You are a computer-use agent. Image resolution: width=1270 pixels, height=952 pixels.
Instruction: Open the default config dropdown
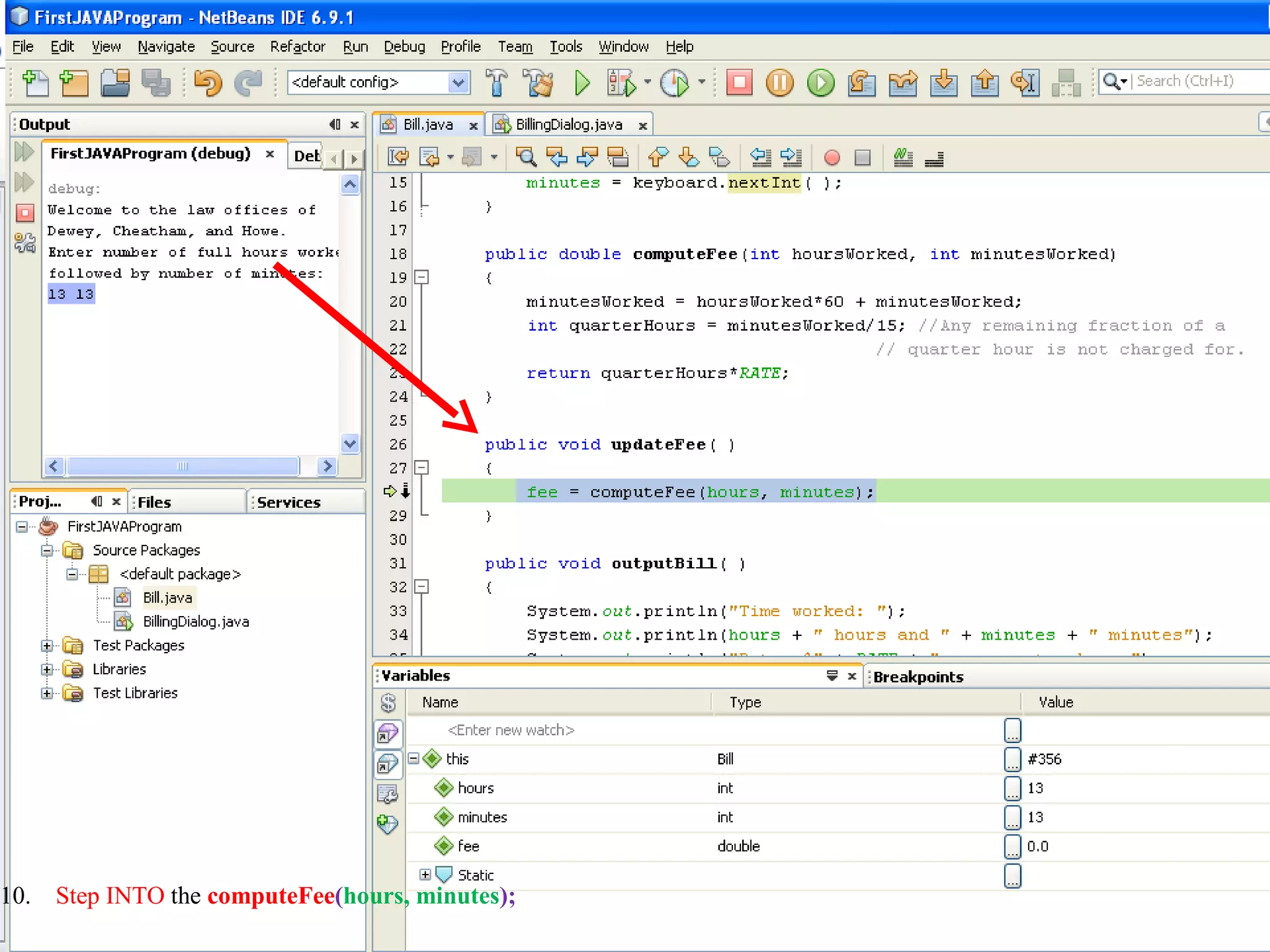pos(458,82)
